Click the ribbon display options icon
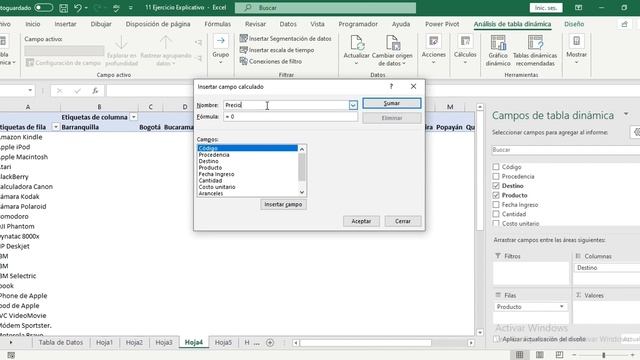Screen dimensions: 640x360 [578, 8]
